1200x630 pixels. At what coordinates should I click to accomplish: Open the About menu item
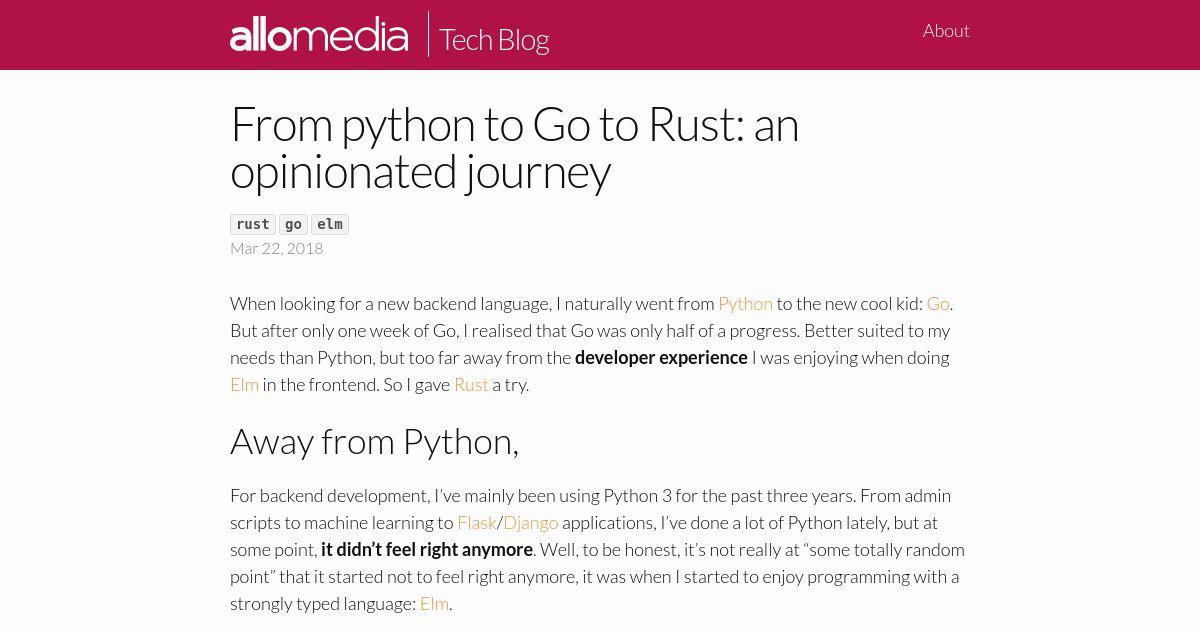(946, 31)
